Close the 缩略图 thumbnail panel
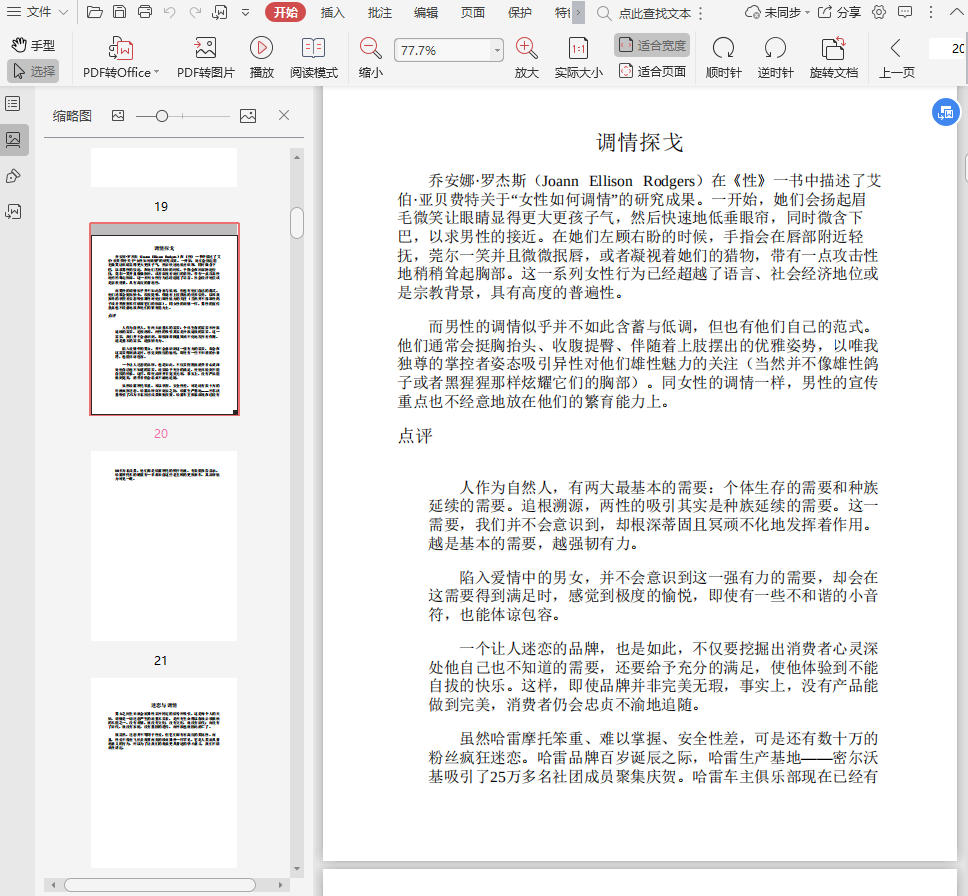 click(x=284, y=115)
